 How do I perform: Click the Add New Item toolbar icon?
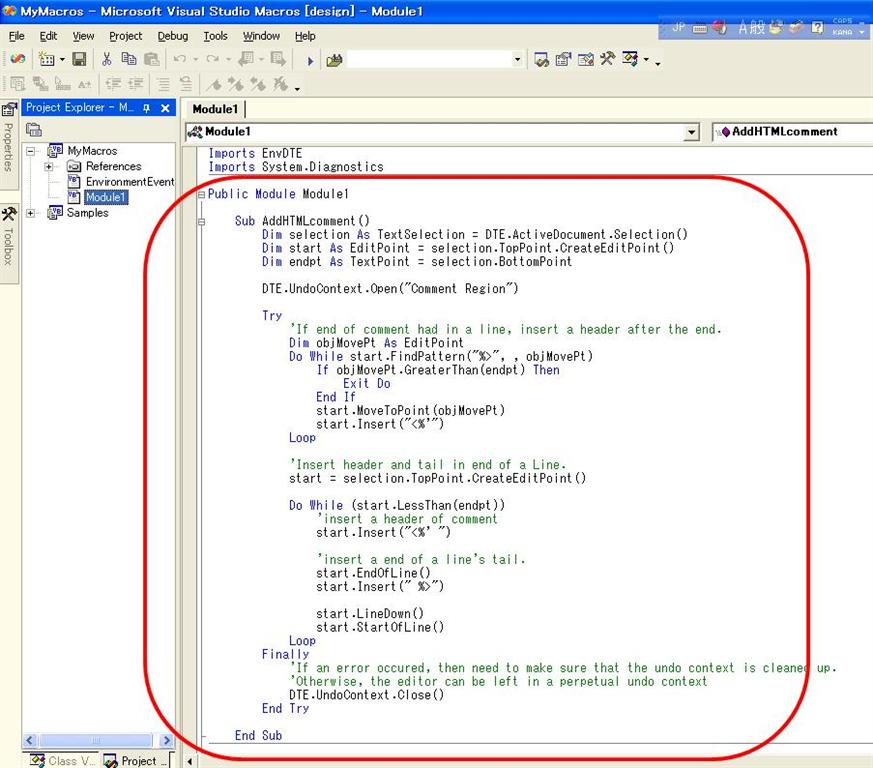click(47, 59)
